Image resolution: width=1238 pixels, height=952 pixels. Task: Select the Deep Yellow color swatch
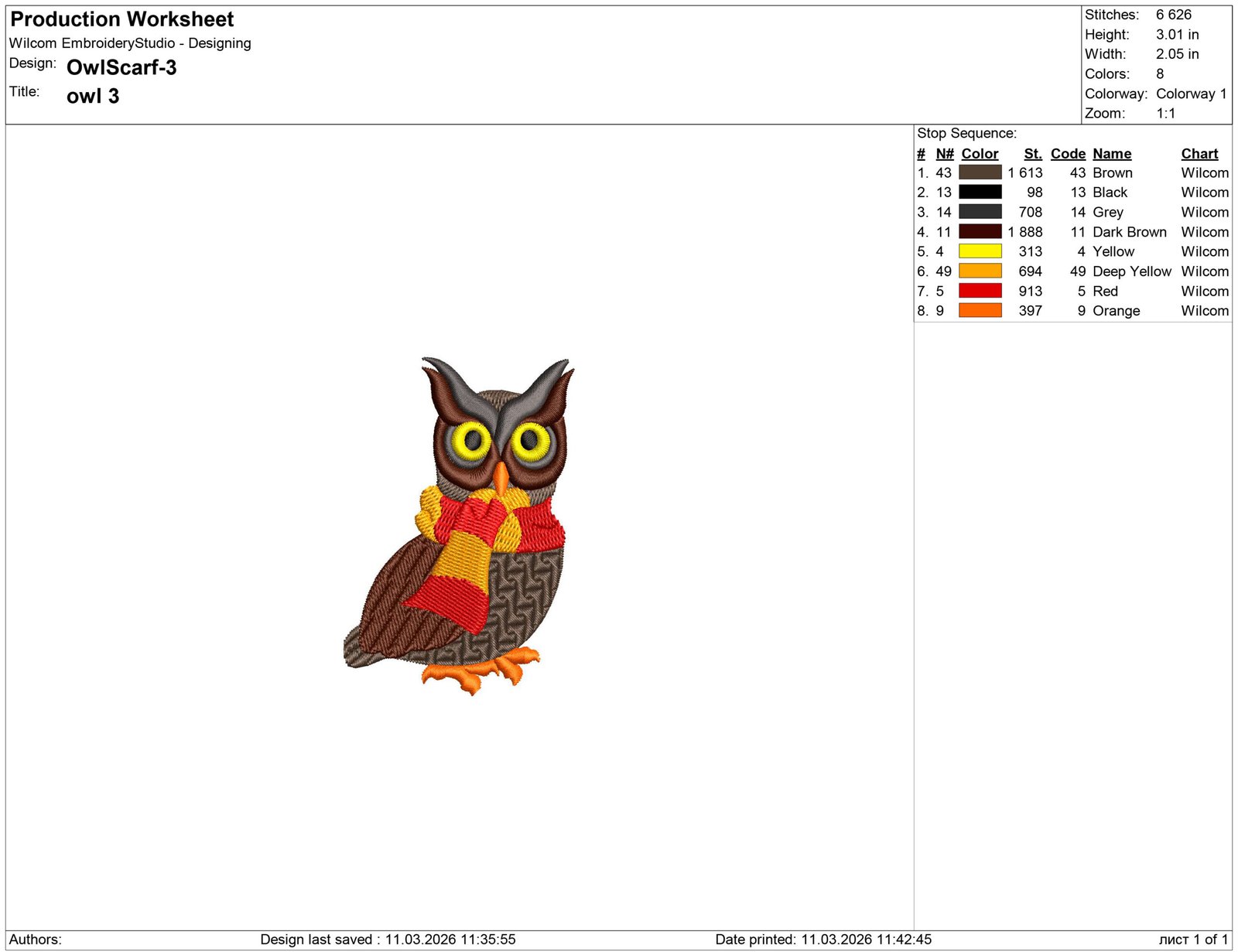click(x=980, y=271)
